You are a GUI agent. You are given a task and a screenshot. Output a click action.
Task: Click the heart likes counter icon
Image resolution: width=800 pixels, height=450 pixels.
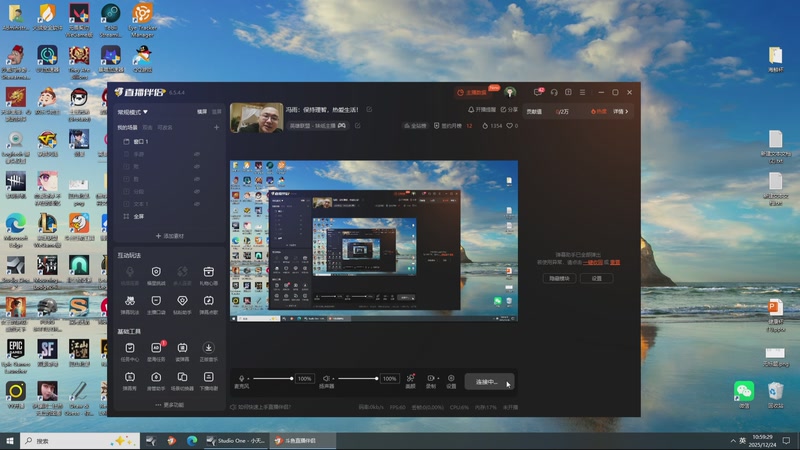click(509, 126)
